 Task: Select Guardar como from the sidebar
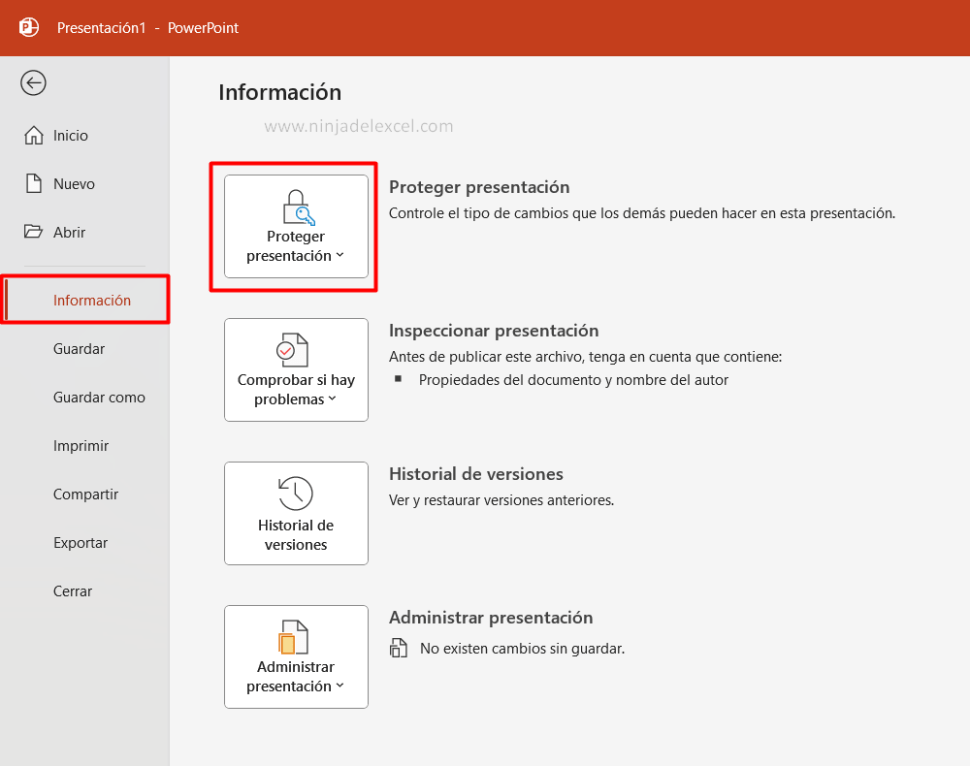pos(99,397)
